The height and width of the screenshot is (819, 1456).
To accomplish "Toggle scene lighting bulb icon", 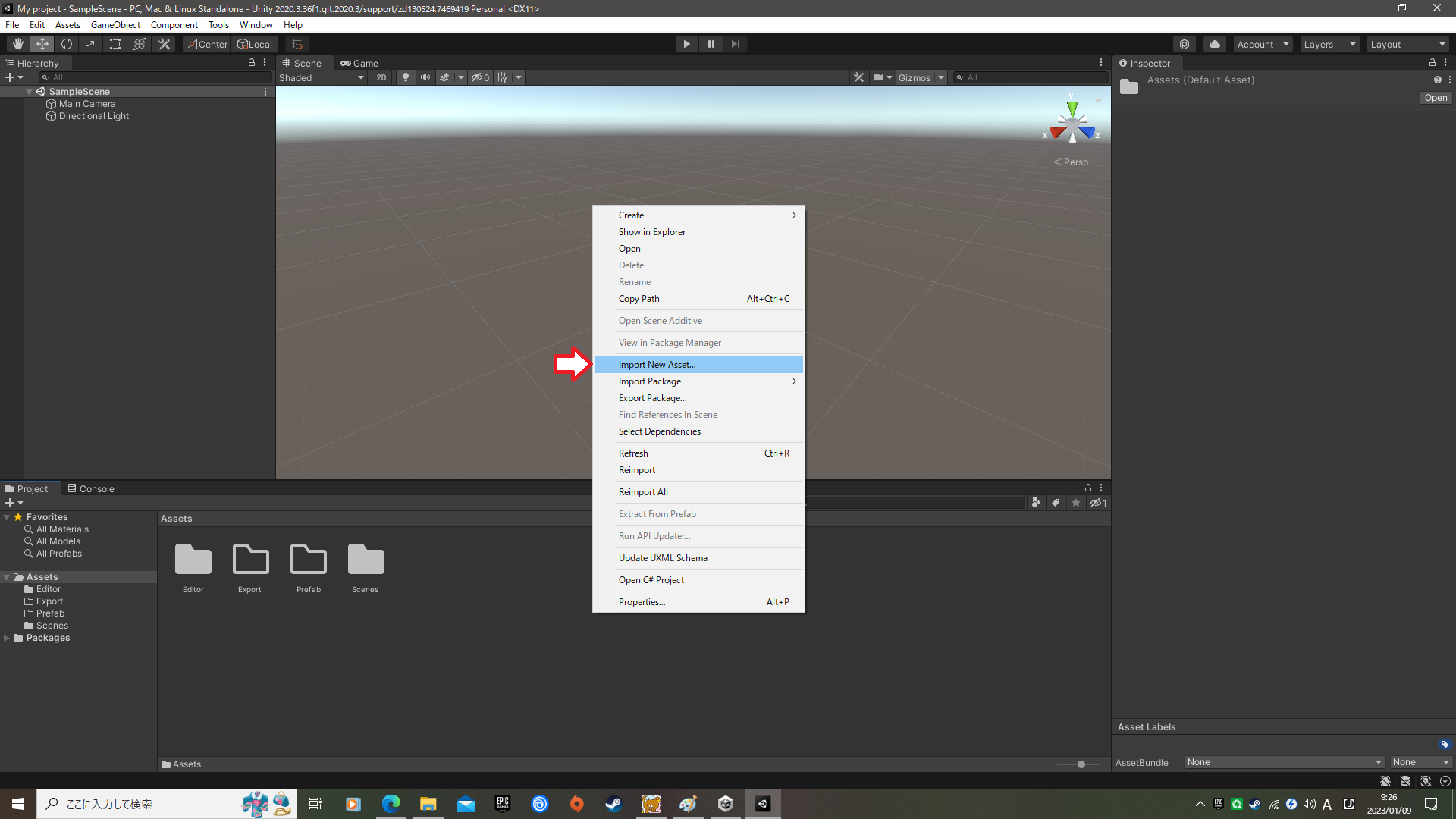I will [x=406, y=77].
